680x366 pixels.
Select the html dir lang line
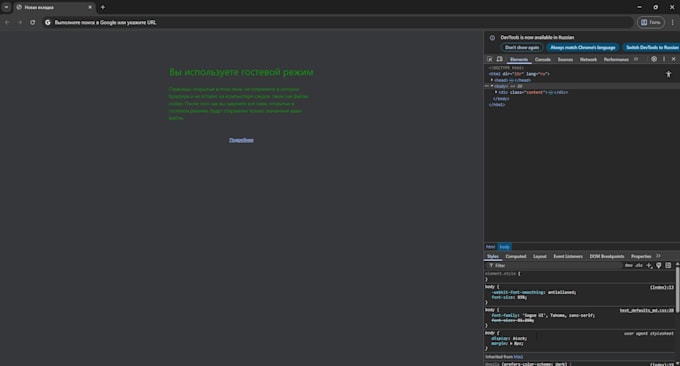click(x=519, y=74)
